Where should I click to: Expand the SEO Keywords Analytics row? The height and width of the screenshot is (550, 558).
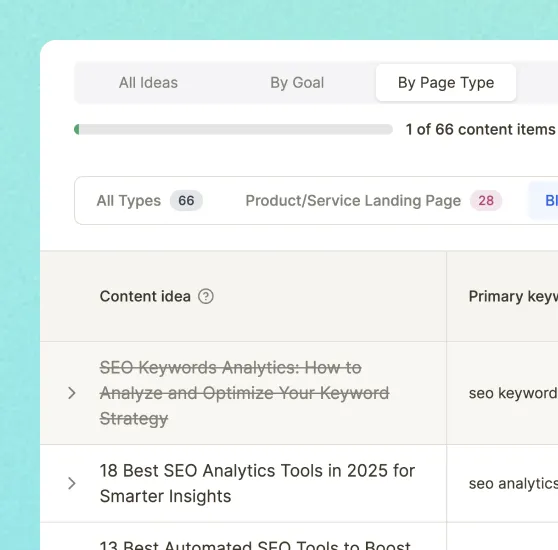pyautogui.click(x=72, y=393)
